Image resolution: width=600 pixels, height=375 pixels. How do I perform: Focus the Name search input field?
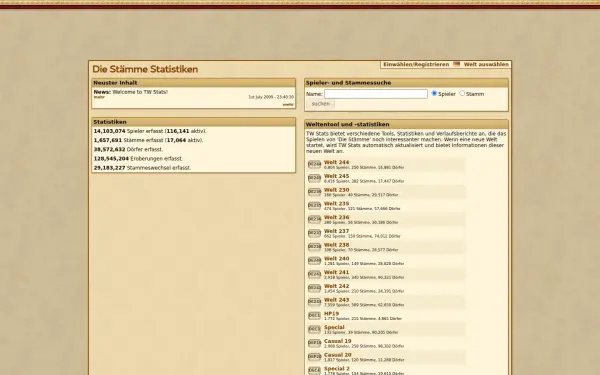[376, 94]
